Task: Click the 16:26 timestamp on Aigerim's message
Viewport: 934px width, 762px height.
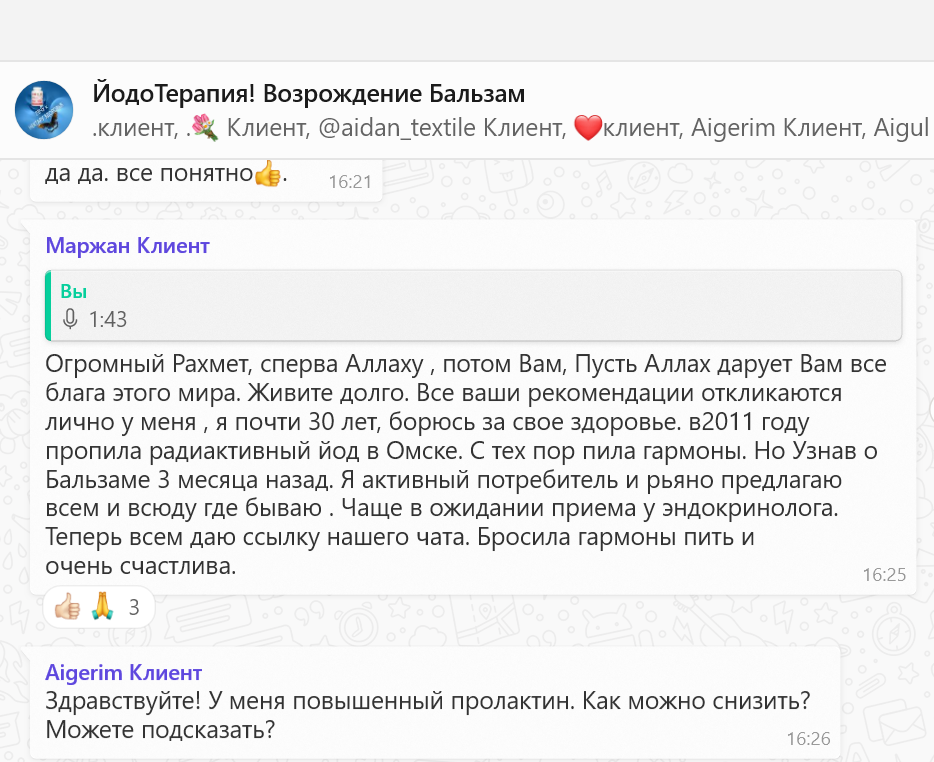Action: click(808, 739)
